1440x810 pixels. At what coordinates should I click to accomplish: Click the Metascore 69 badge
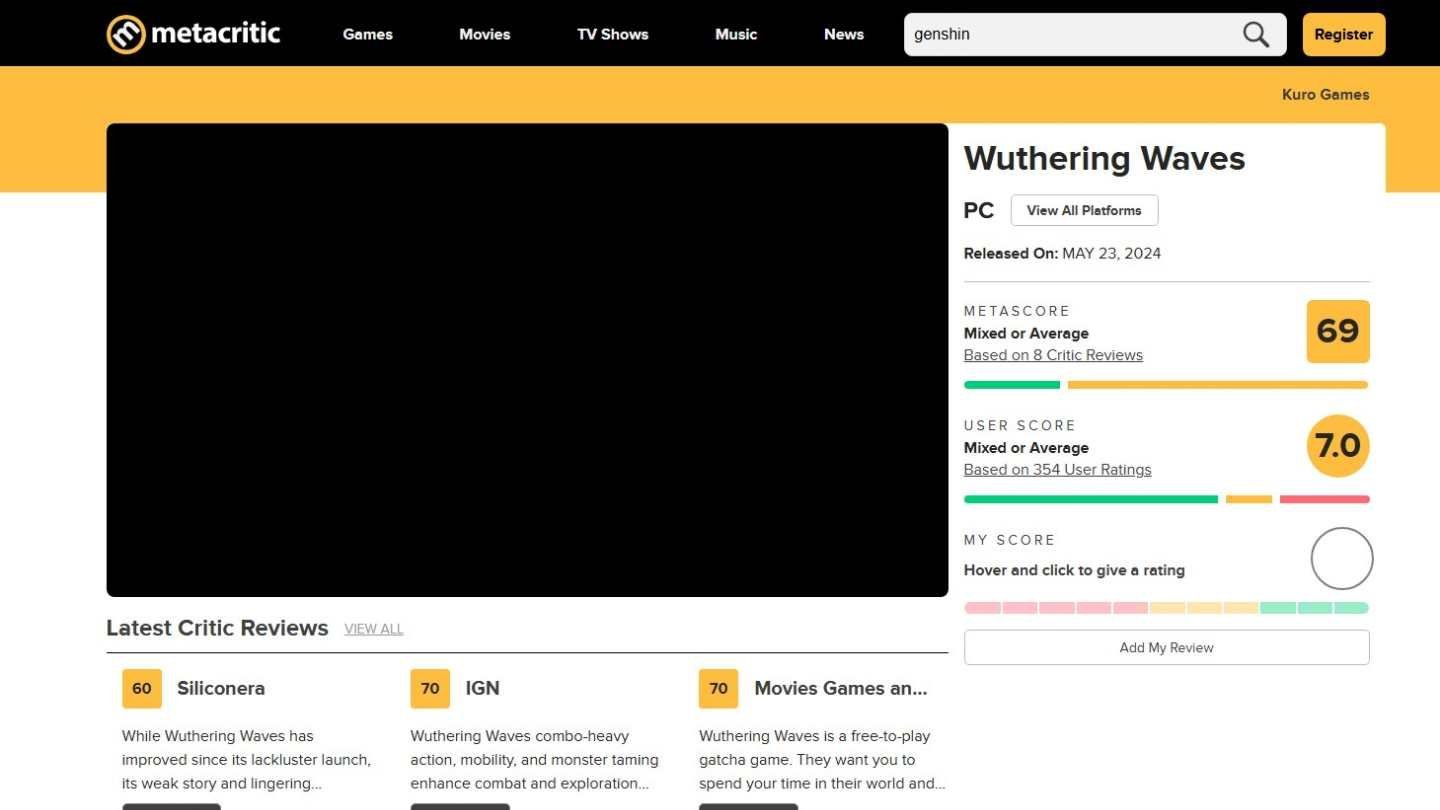(x=1337, y=331)
